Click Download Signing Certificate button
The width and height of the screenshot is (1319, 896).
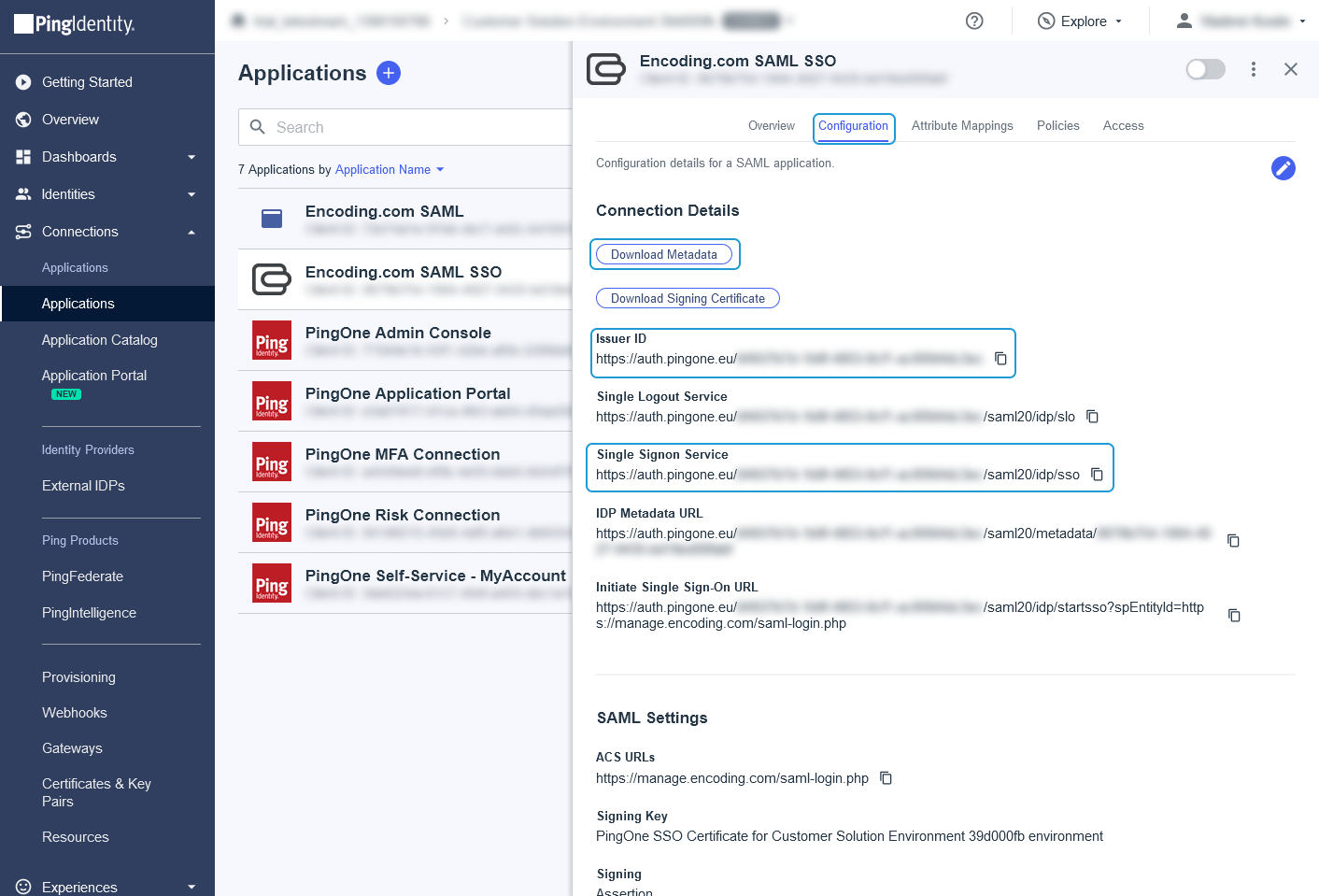(688, 298)
